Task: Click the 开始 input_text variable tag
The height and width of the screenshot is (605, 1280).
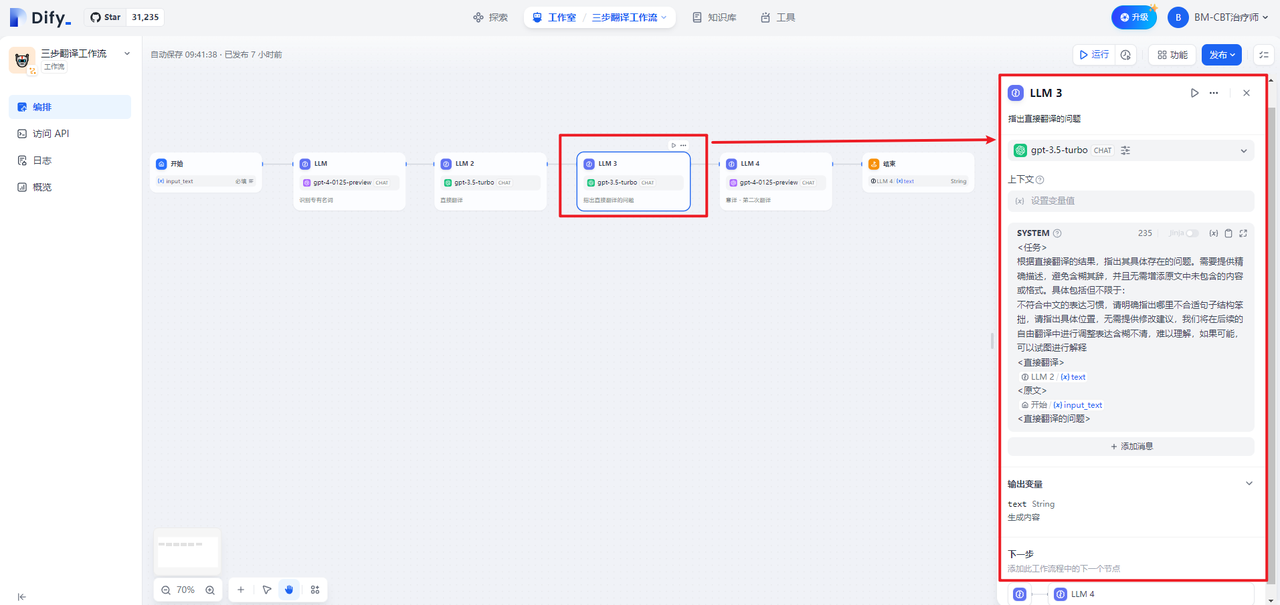Action: [x=1060, y=405]
